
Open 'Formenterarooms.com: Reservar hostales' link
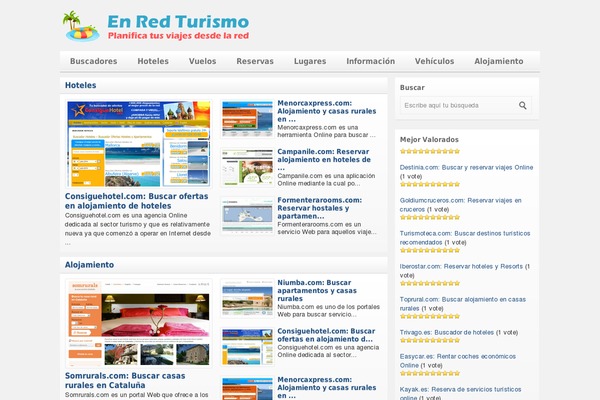point(320,208)
